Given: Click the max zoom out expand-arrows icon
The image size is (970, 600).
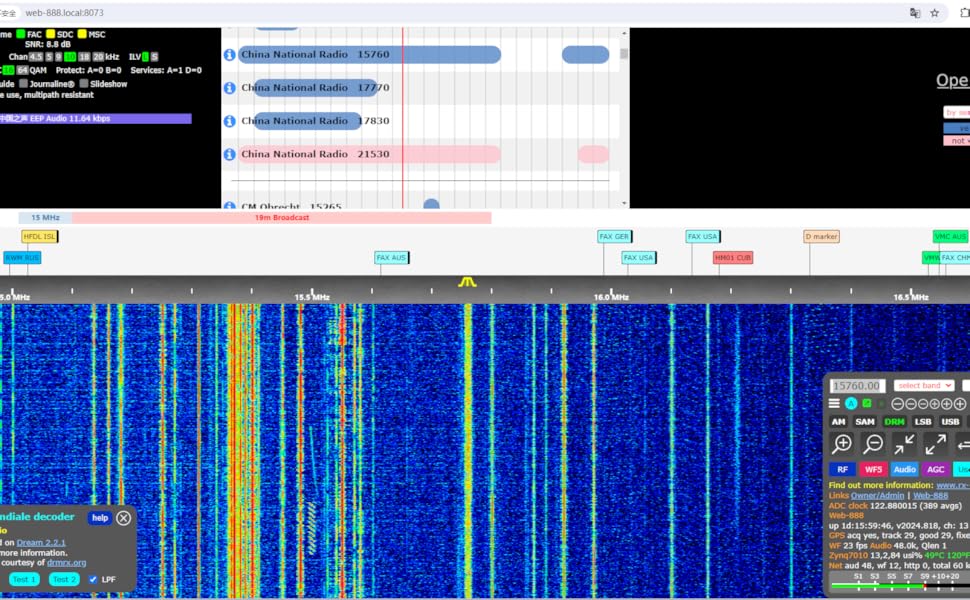Looking at the screenshot, I should pos(935,444).
